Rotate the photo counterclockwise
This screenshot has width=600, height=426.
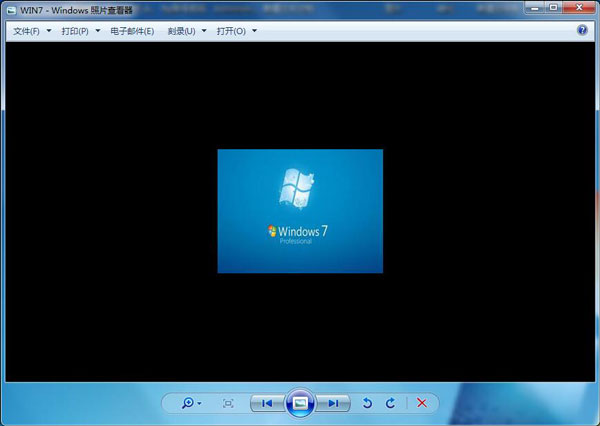pos(367,403)
